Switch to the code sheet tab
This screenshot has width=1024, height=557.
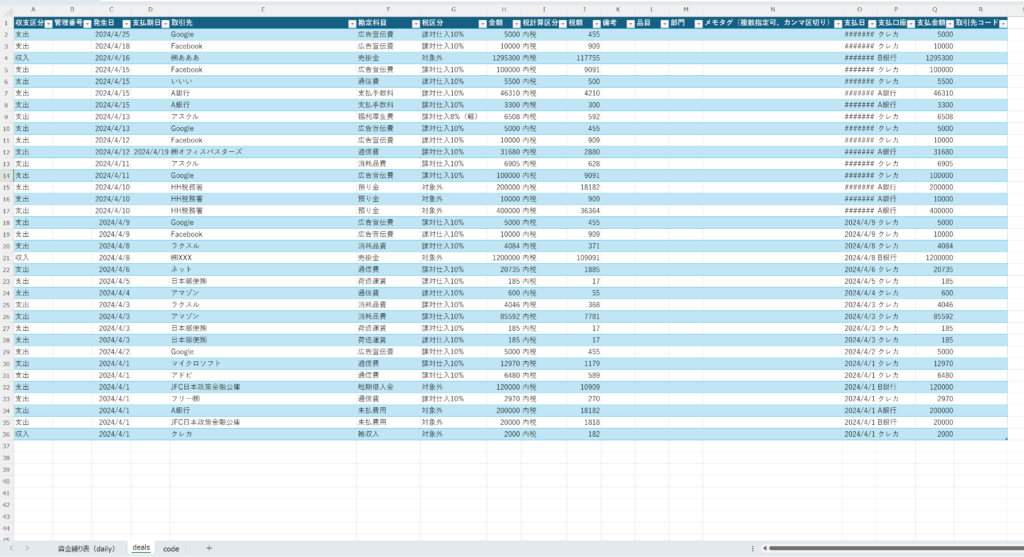[x=171, y=549]
